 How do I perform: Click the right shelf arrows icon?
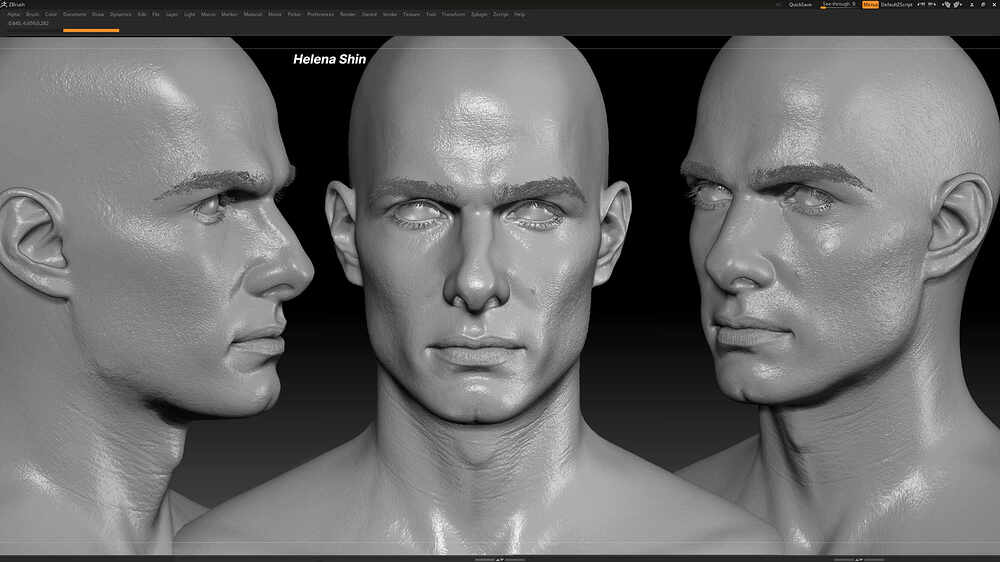click(932, 4)
